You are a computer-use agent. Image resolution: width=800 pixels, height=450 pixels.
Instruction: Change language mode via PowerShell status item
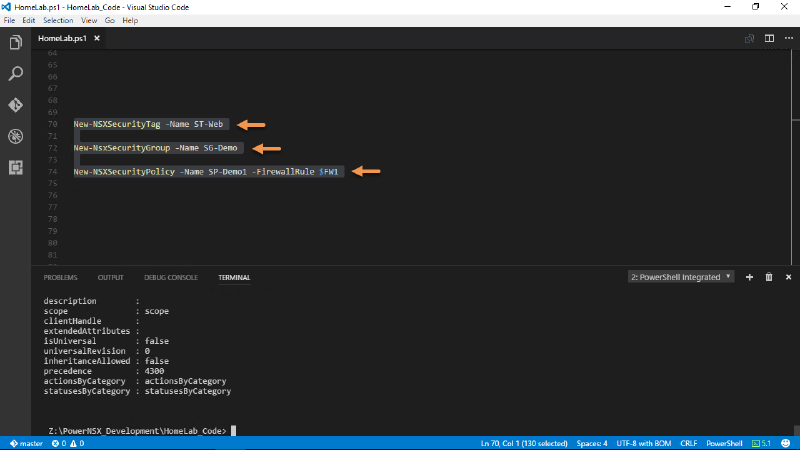tap(724, 443)
